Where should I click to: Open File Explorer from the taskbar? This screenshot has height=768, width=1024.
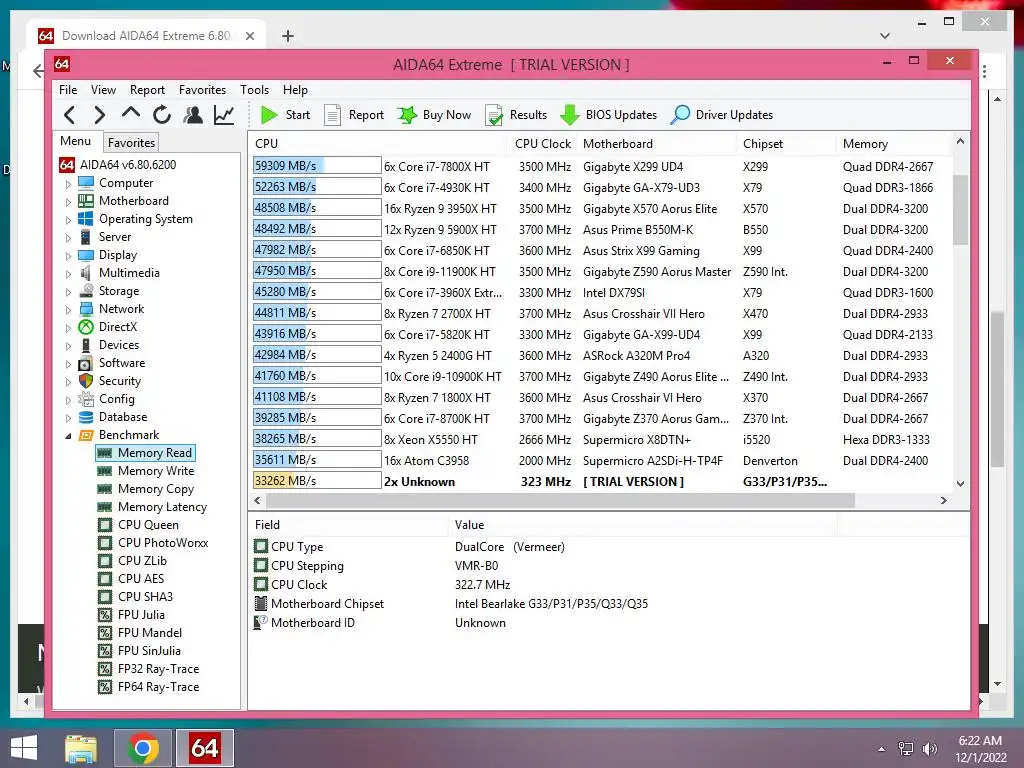point(81,748)
